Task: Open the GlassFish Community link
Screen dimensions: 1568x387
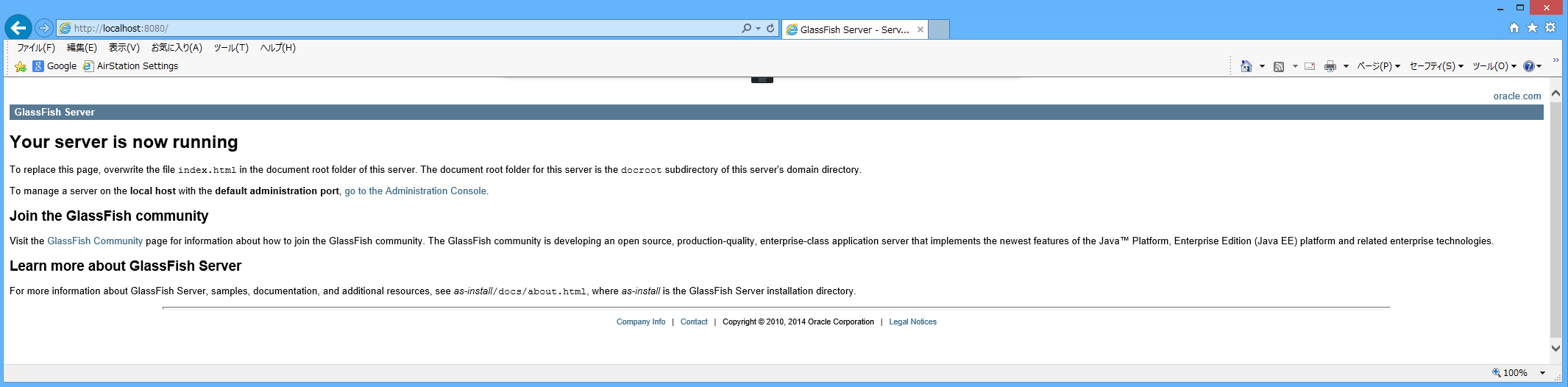Action: click(95, 241)
